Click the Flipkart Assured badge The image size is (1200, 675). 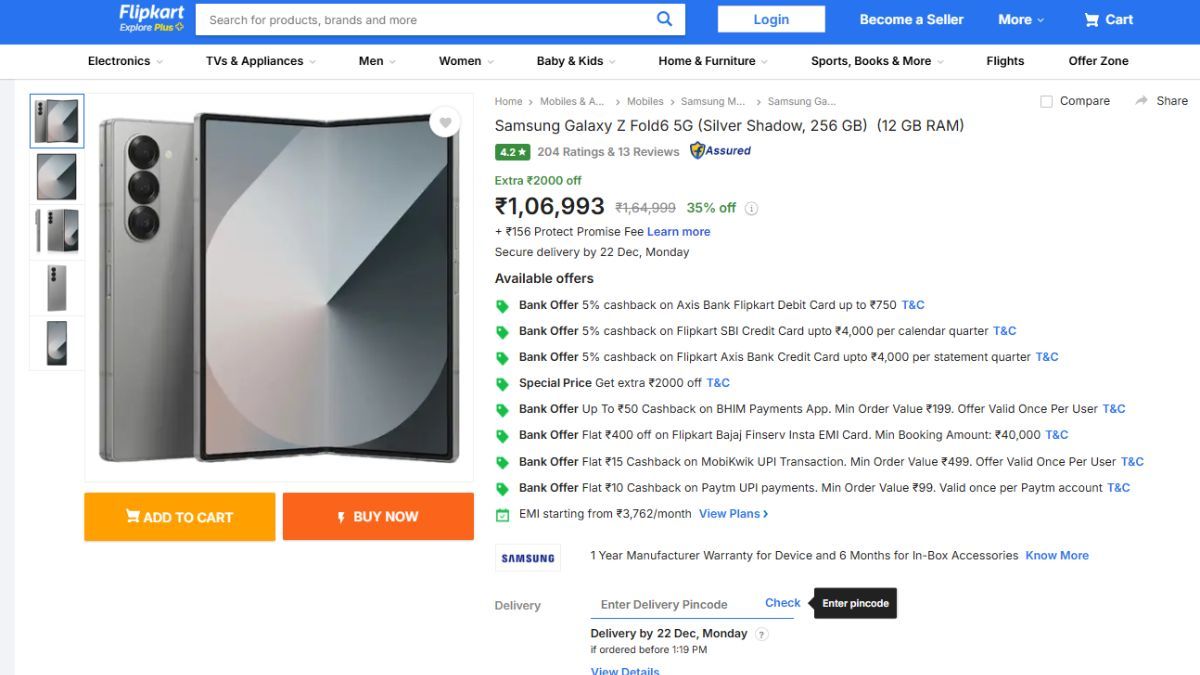click(720, 151)
